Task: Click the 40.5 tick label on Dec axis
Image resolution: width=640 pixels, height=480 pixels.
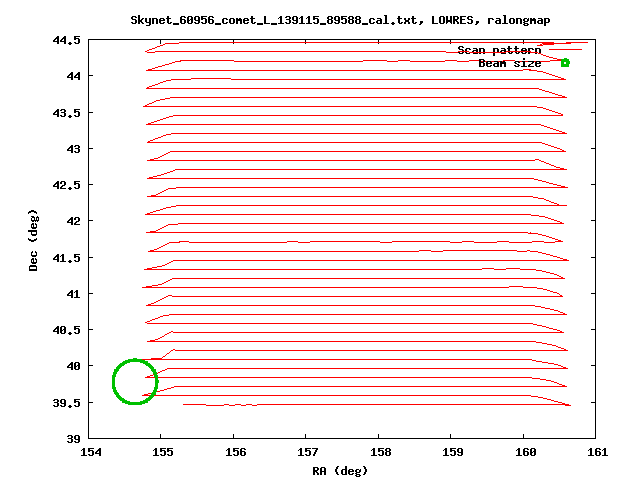Action: click(x=67, y=330)
